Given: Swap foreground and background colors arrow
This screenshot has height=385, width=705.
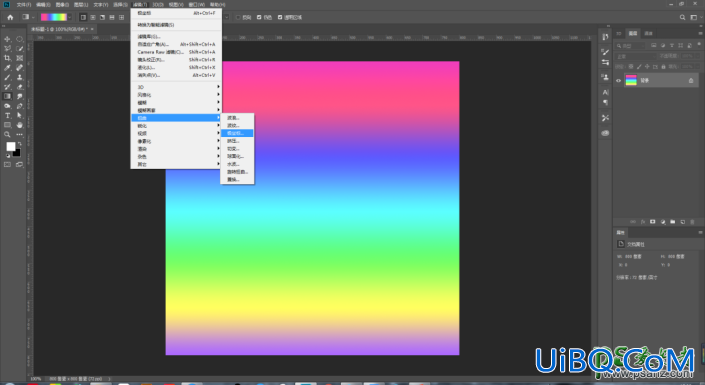Looking at the screenshot, I should click(19, 144).
